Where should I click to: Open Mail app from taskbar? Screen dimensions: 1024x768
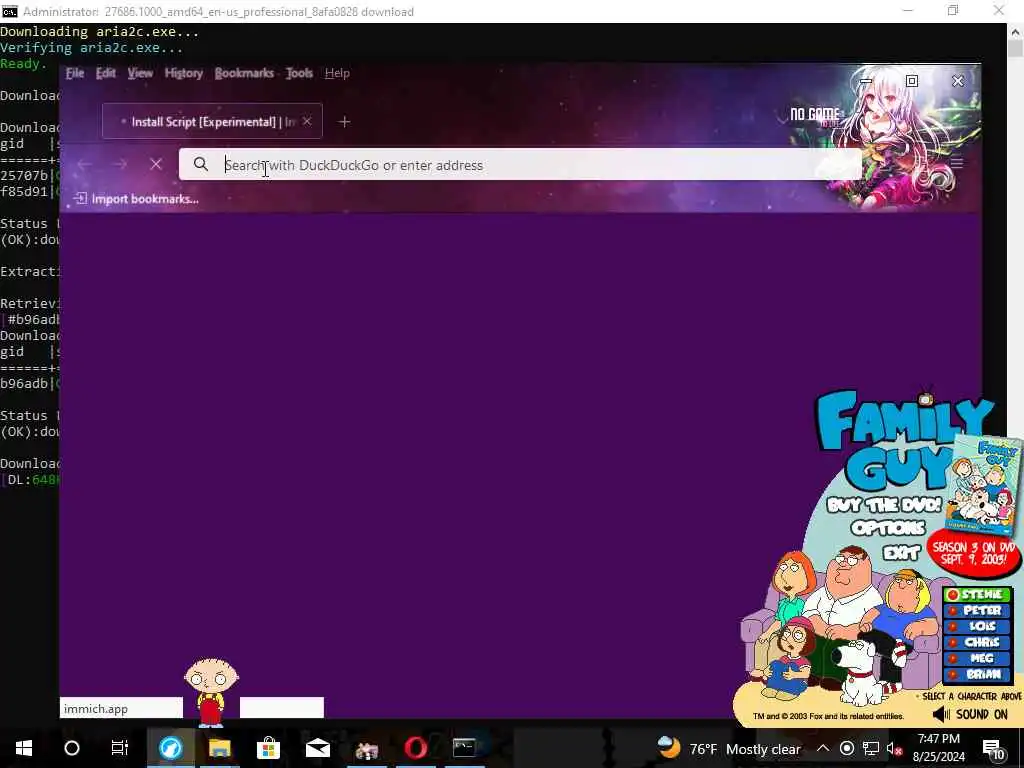tap(317, 748)
